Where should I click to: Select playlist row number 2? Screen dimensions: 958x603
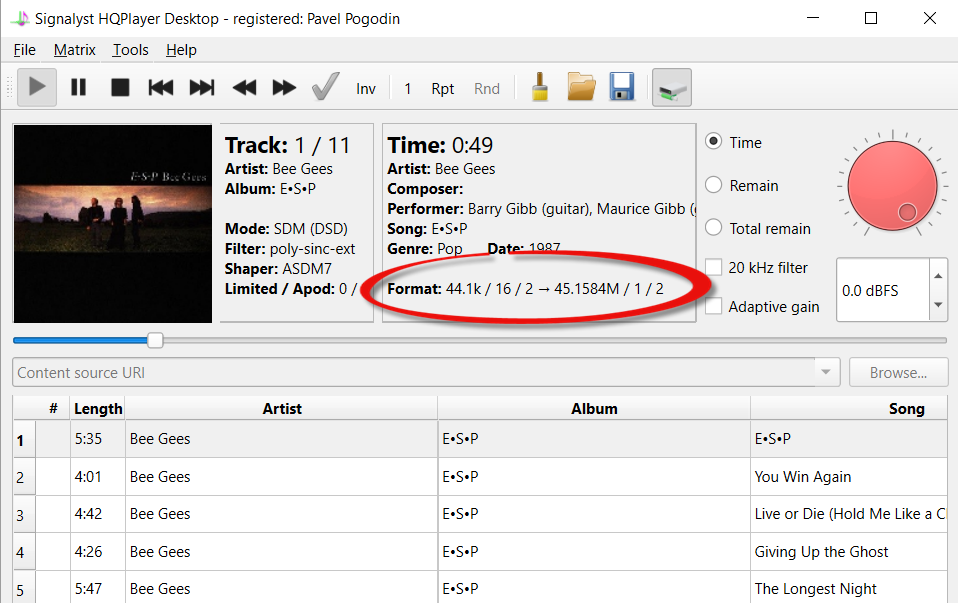21,477
